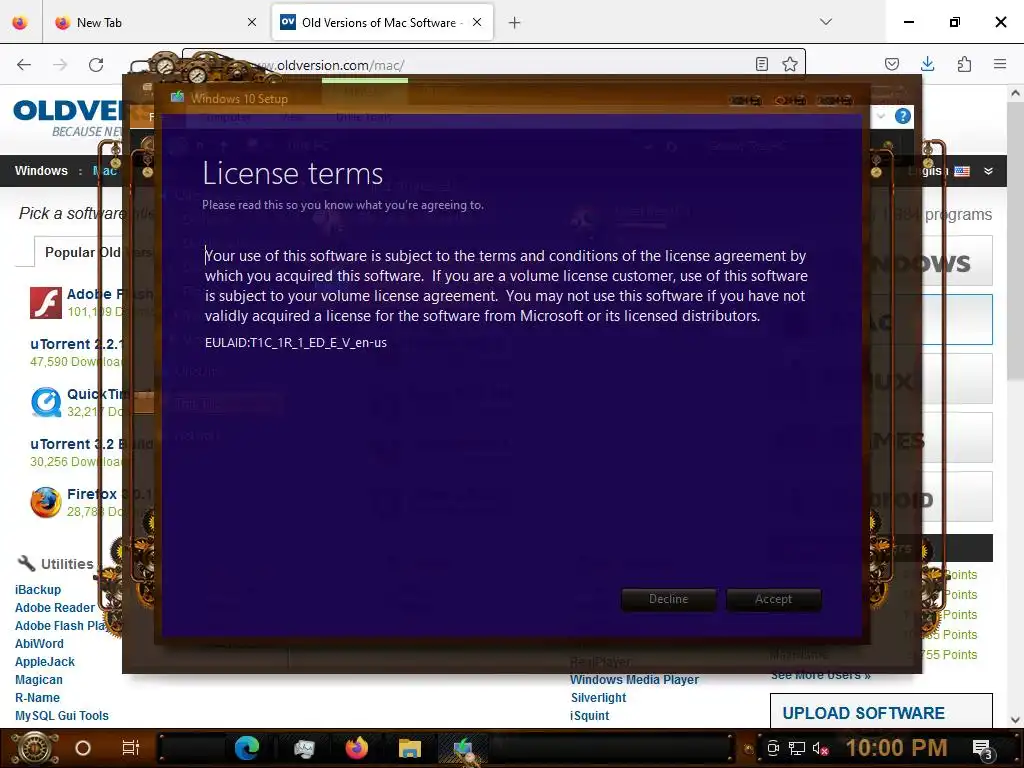Save the page to Pocket
The image size is (1024, 768).
[891, 64]
